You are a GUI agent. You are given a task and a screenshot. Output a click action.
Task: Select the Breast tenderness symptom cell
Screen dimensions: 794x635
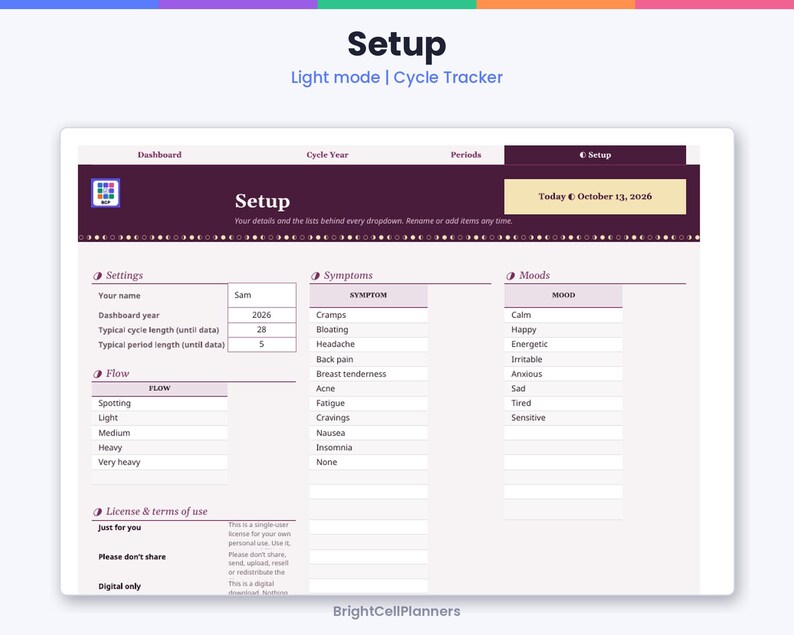click(x=368, y=374)
